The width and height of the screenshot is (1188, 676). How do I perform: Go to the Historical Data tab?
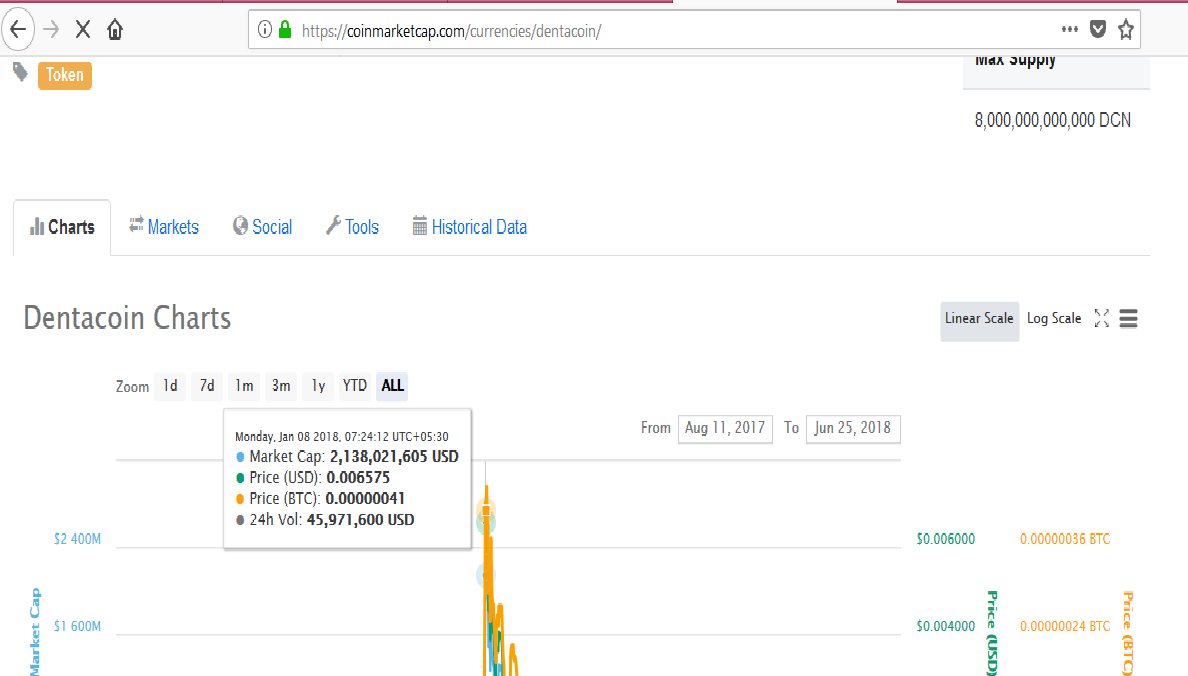[x=470, y=227]
